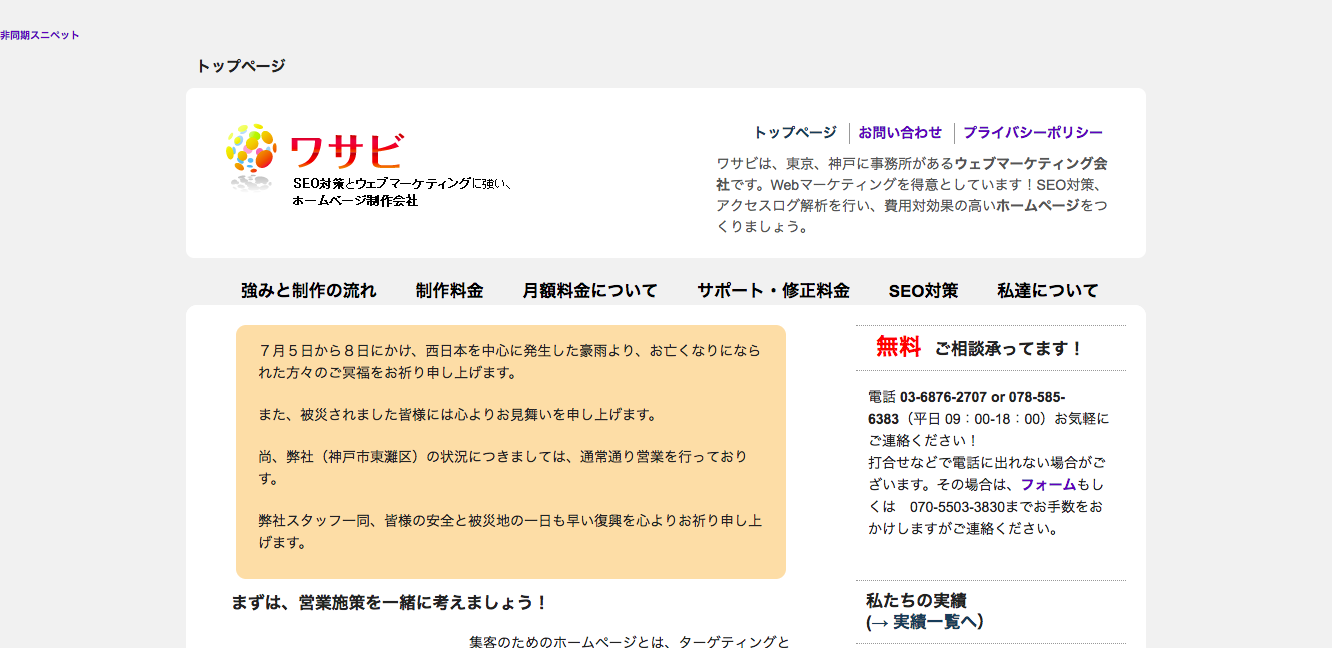Image resolution: width=1332 pixels, height=648 pixels.
Task: Navigate to 月額料金について
Action: (590, 291)
